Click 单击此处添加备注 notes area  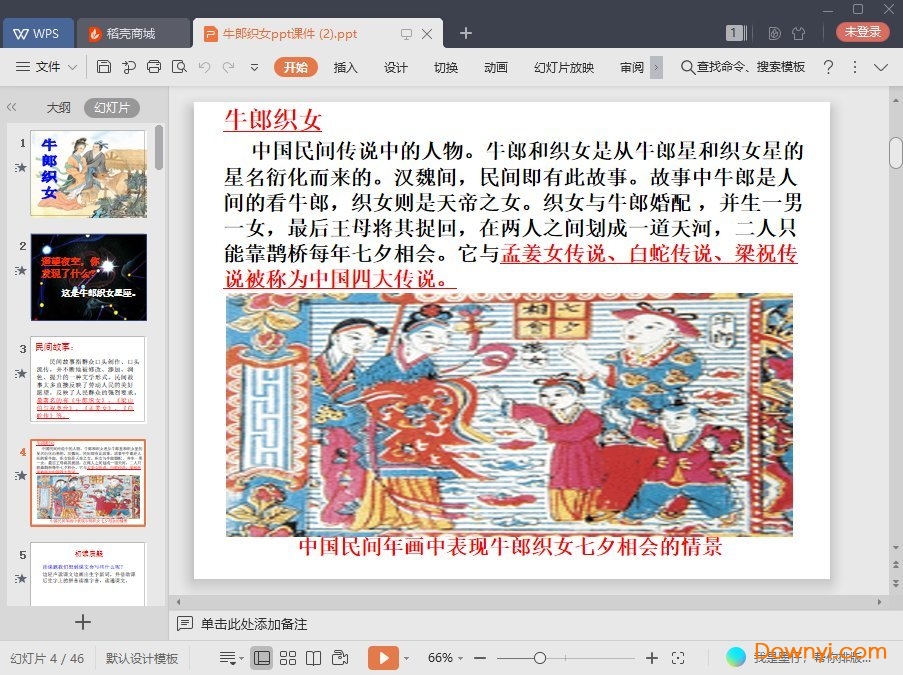coord(254,624)
